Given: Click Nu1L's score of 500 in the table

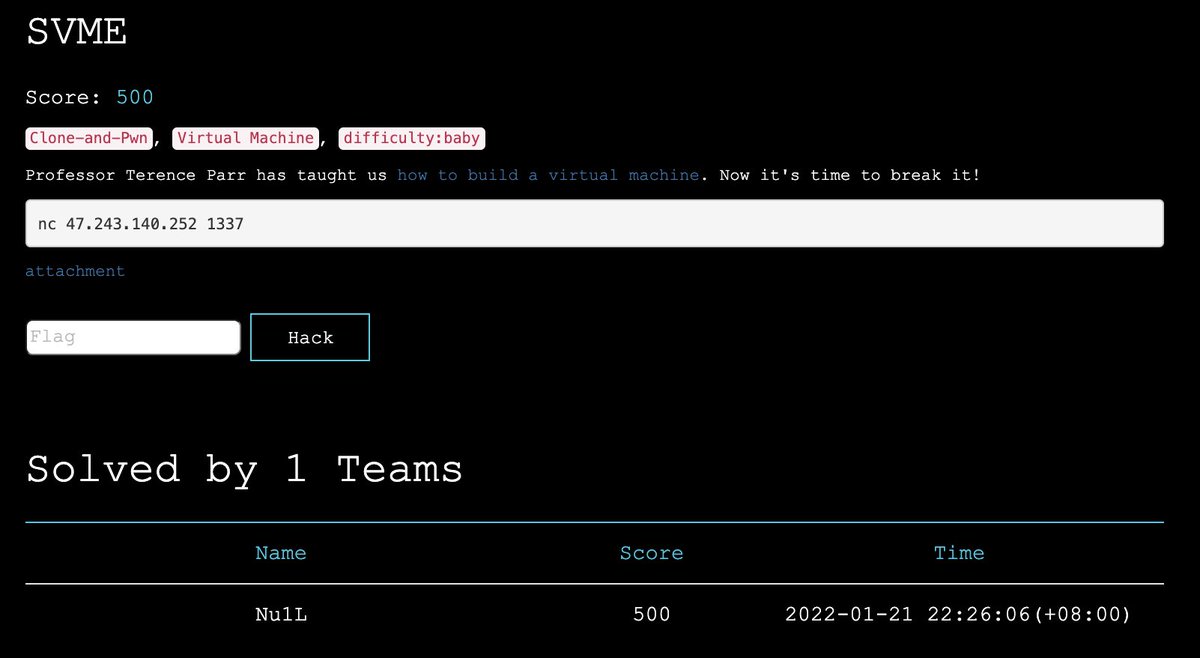Looking at the screenshot, I should (651, 614).
